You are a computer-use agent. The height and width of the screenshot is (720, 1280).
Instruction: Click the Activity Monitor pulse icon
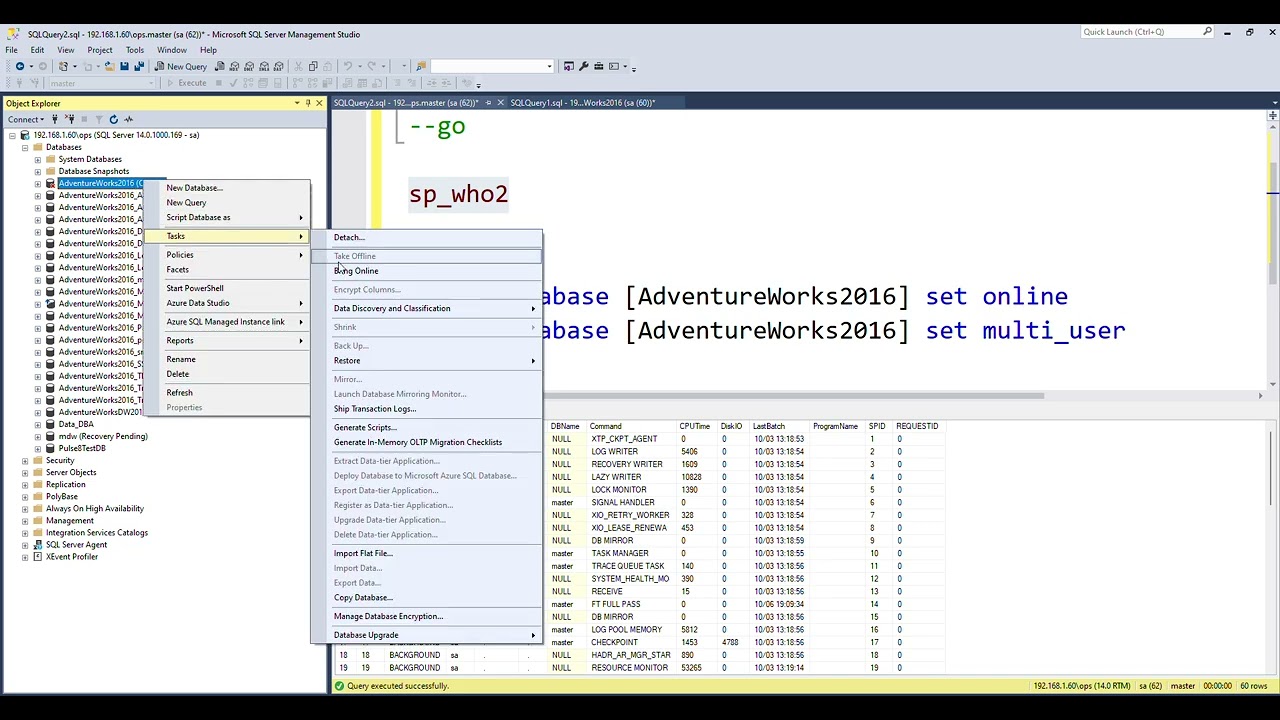(128, 119)
